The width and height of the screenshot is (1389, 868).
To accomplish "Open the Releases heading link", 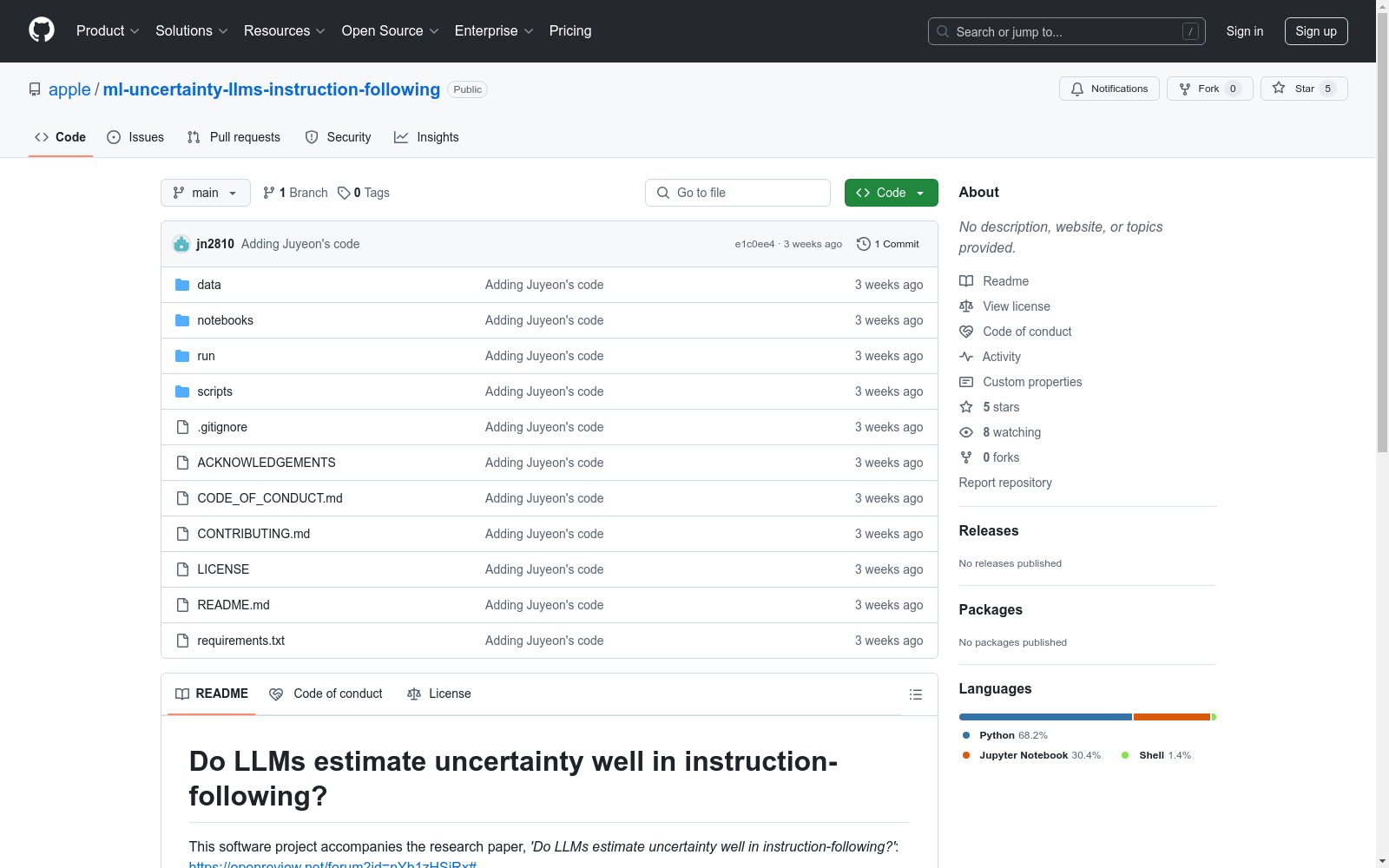I will pos(989,530).
